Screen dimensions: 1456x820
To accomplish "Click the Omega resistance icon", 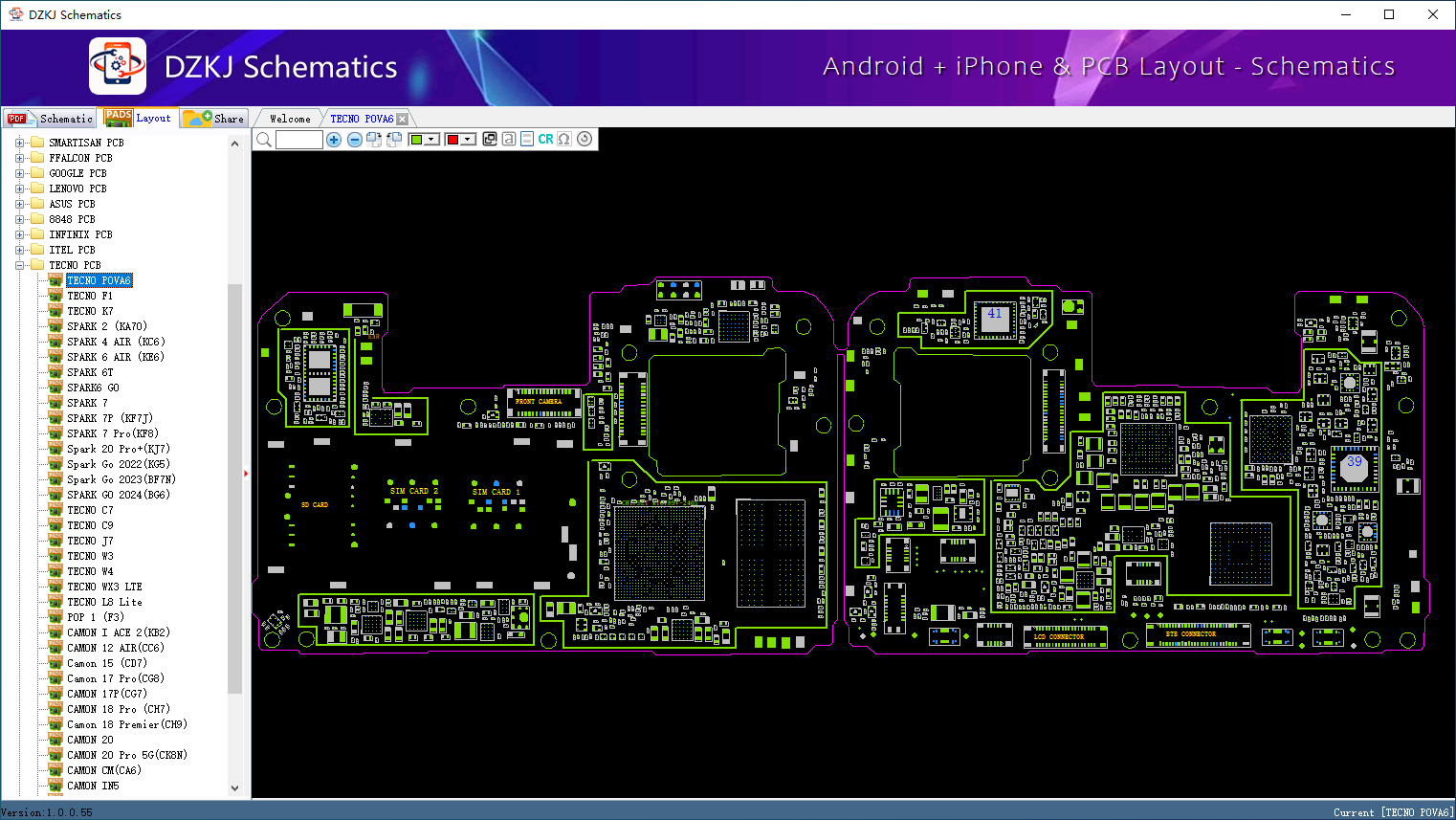I will tap(564, 140).
